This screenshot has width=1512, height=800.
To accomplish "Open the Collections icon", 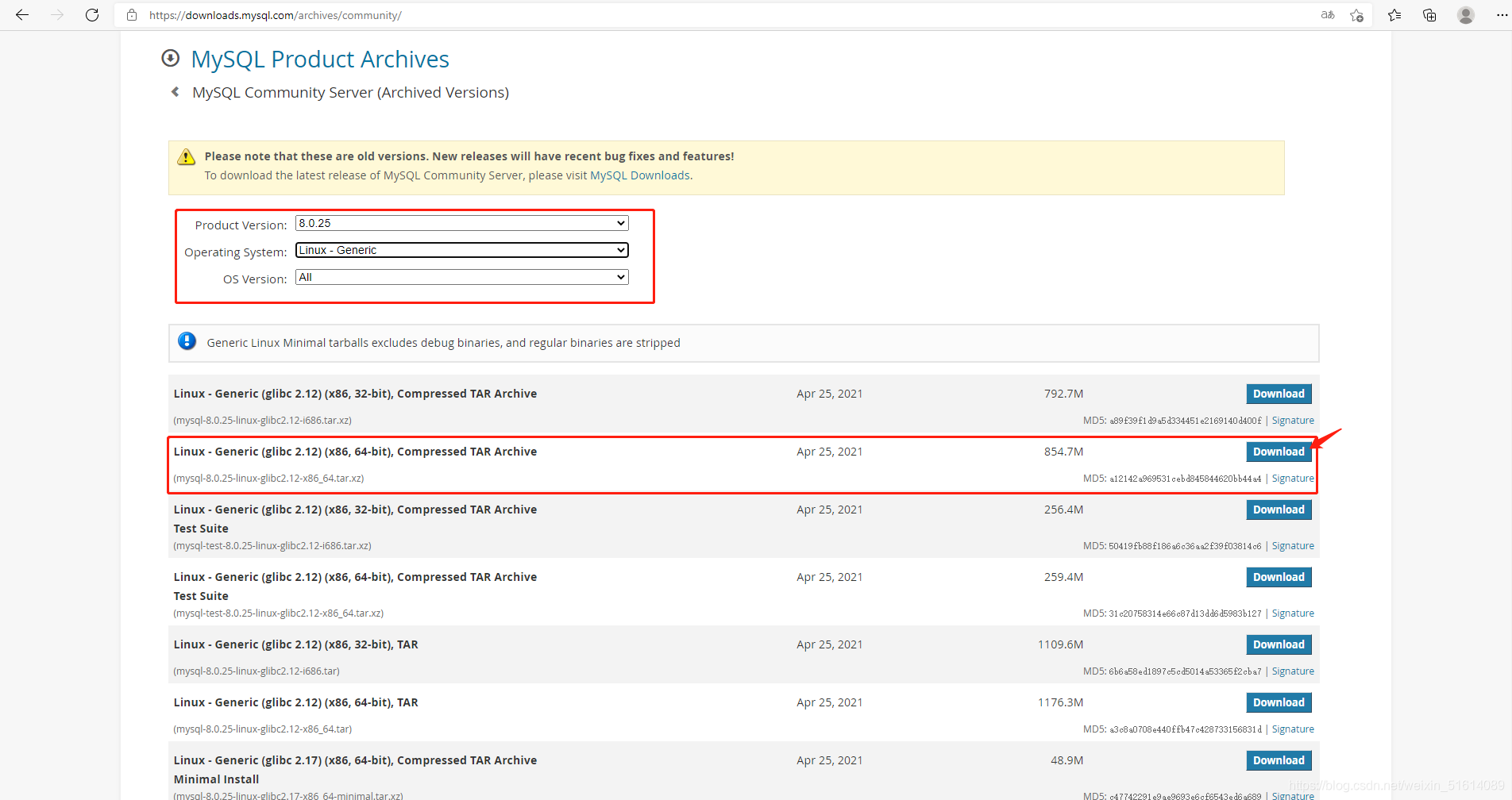I will (x=1429, y=15).
